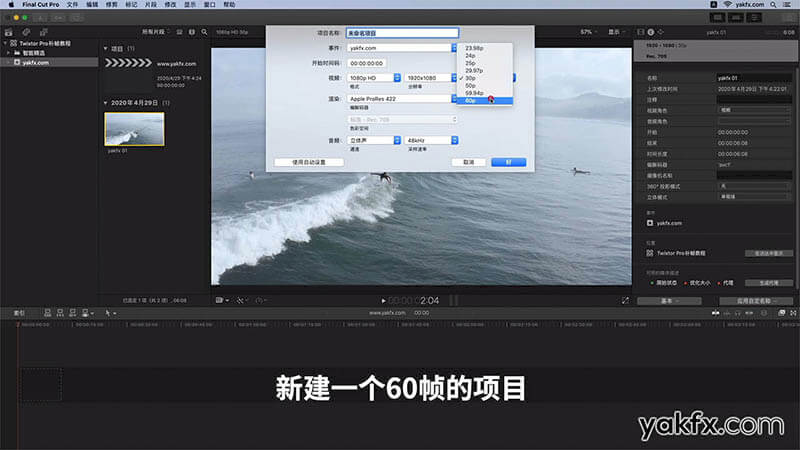This screenshot has width=800, height=450.
Task: Open the 文件 (File) menu
Action: pyautogui.click(x=72, y=4)
